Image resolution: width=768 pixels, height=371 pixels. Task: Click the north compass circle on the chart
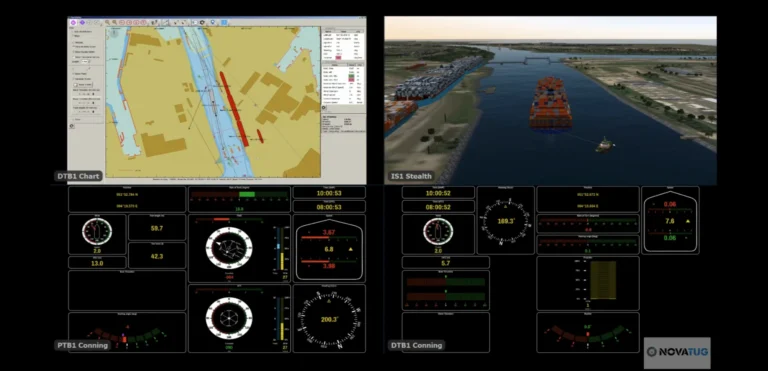(x=114, y=33)
